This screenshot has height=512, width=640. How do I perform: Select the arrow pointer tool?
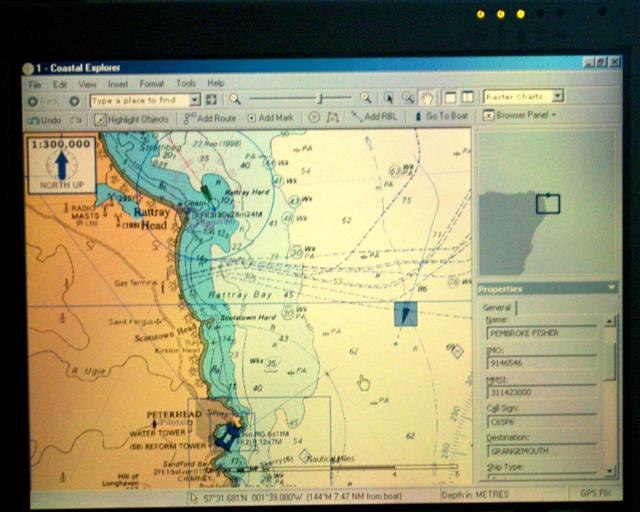tap(389, 98)
